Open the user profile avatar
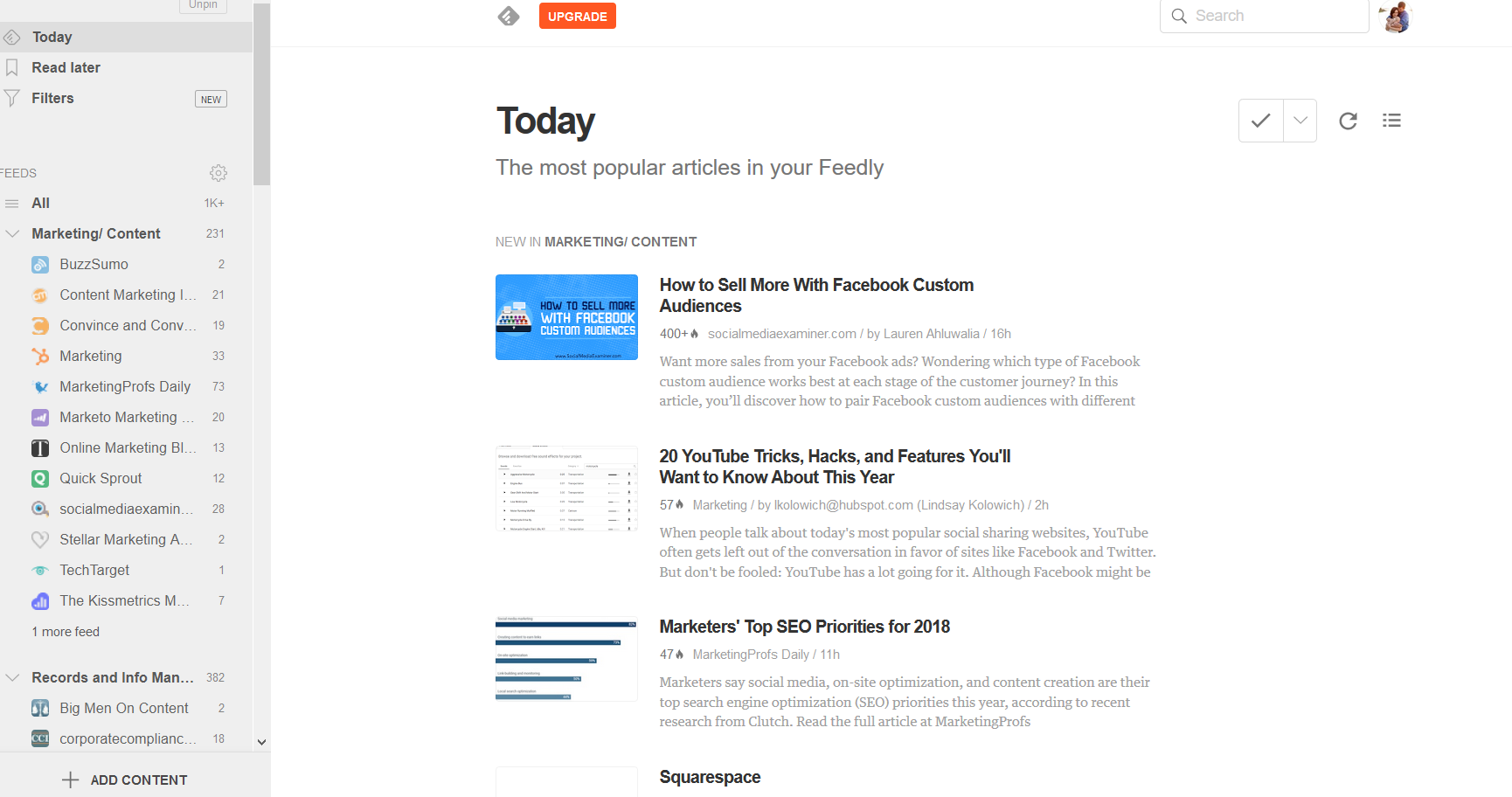This screenshot has height=797, width=1512. coord(1395,17)
